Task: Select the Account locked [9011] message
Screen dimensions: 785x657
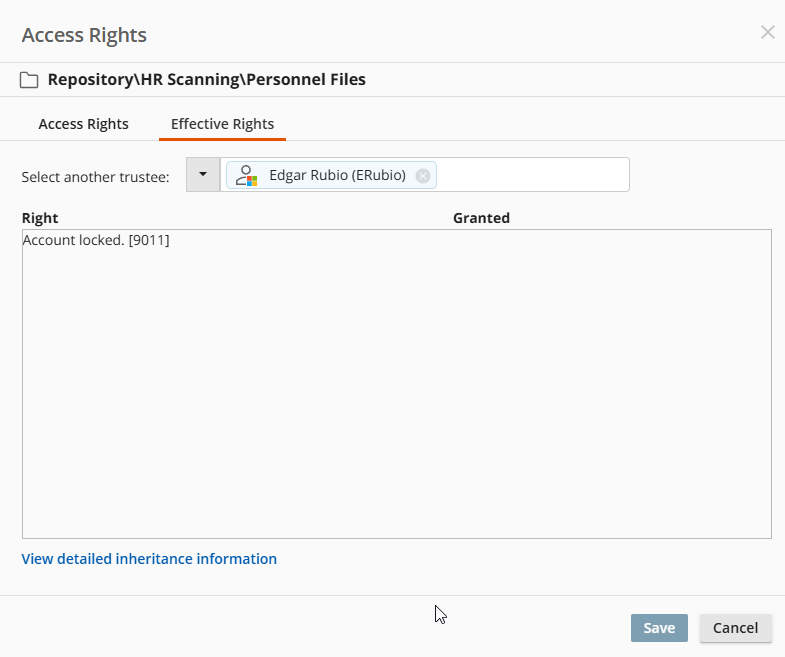Action: point(96,240)
